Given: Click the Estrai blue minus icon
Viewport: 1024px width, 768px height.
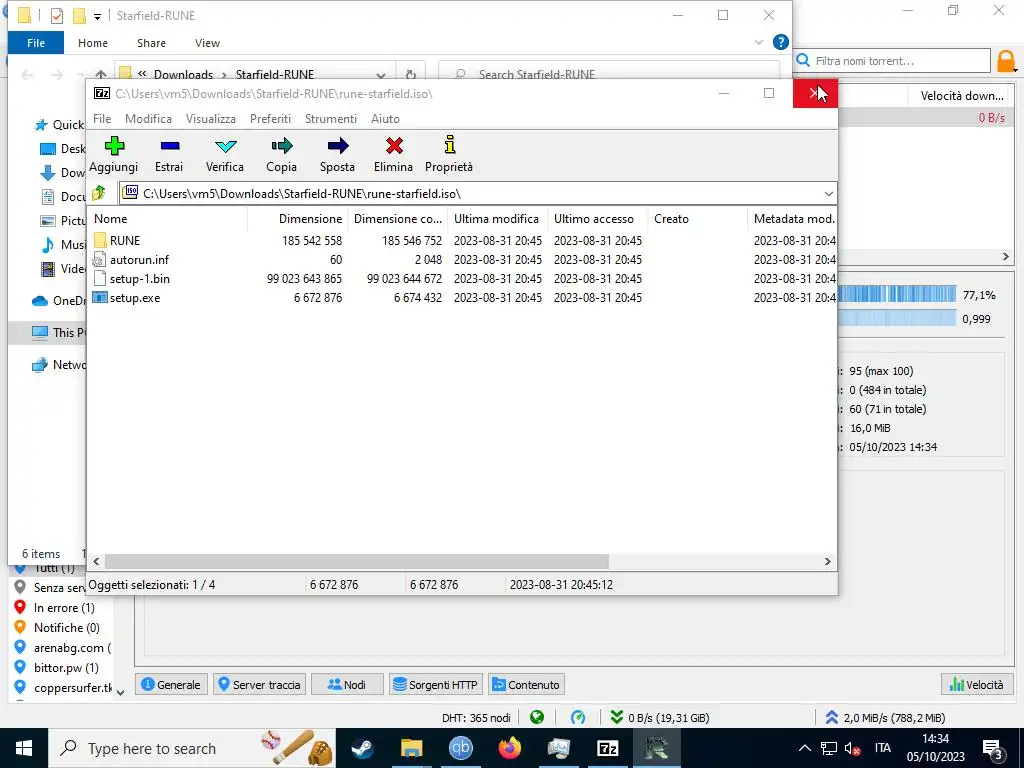Looking at the screenshot, I should [x=170, y=146].
